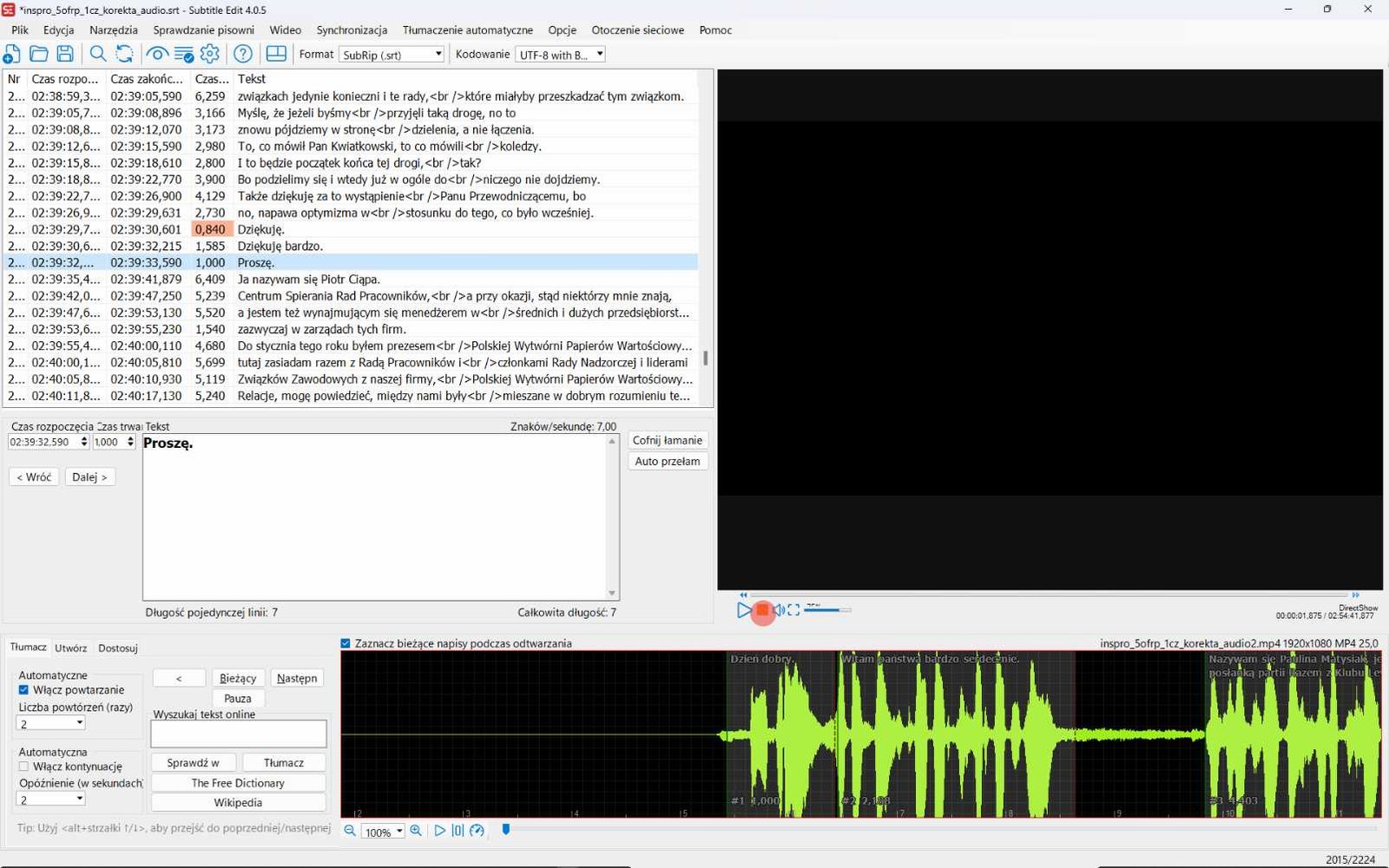Select subtitle row 'Ja nazywam się Piotr Ciąpa.'
The width and height of the screenshot is (1389, 868).
click(x=351, y=279)
